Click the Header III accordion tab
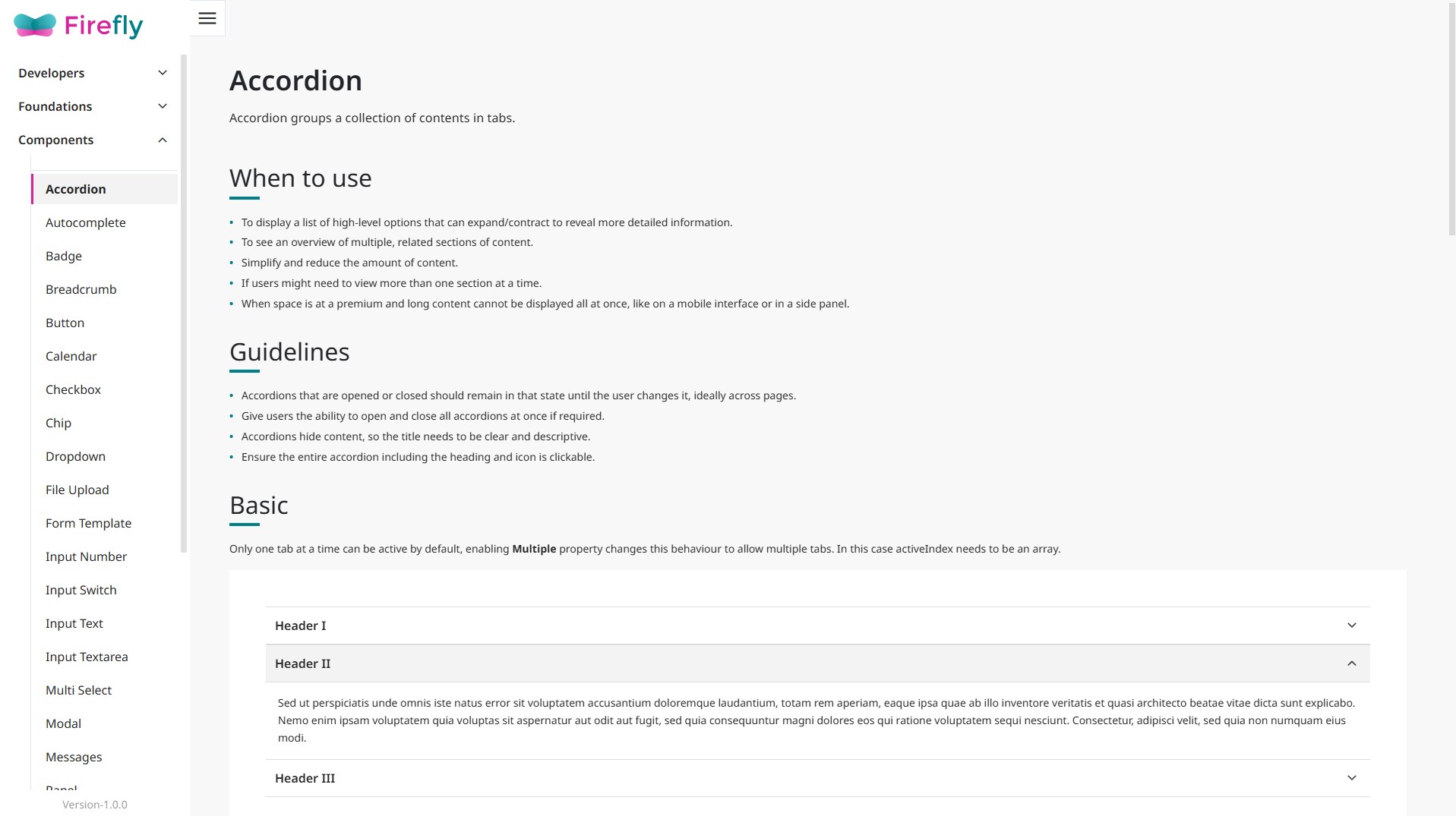The height and width of the screenshot is (816, 1456). click(305, 778)
